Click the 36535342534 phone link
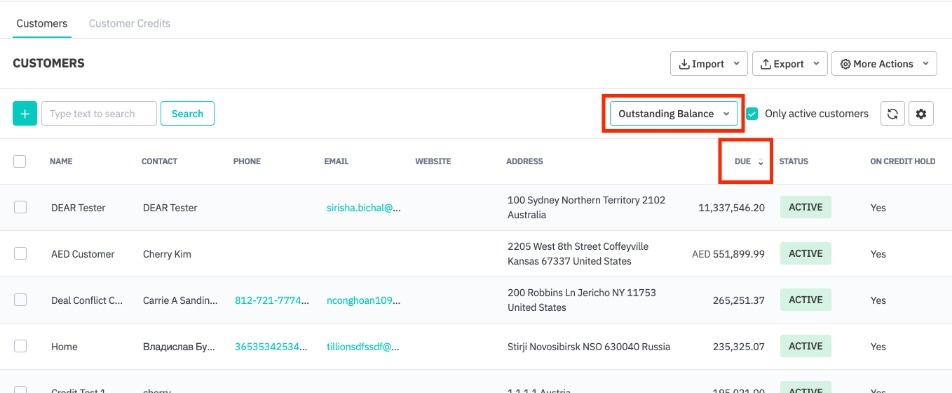Image resolution: width=952 pixels, height=393 pixels. pyautogui.click(x=272, y=346)
